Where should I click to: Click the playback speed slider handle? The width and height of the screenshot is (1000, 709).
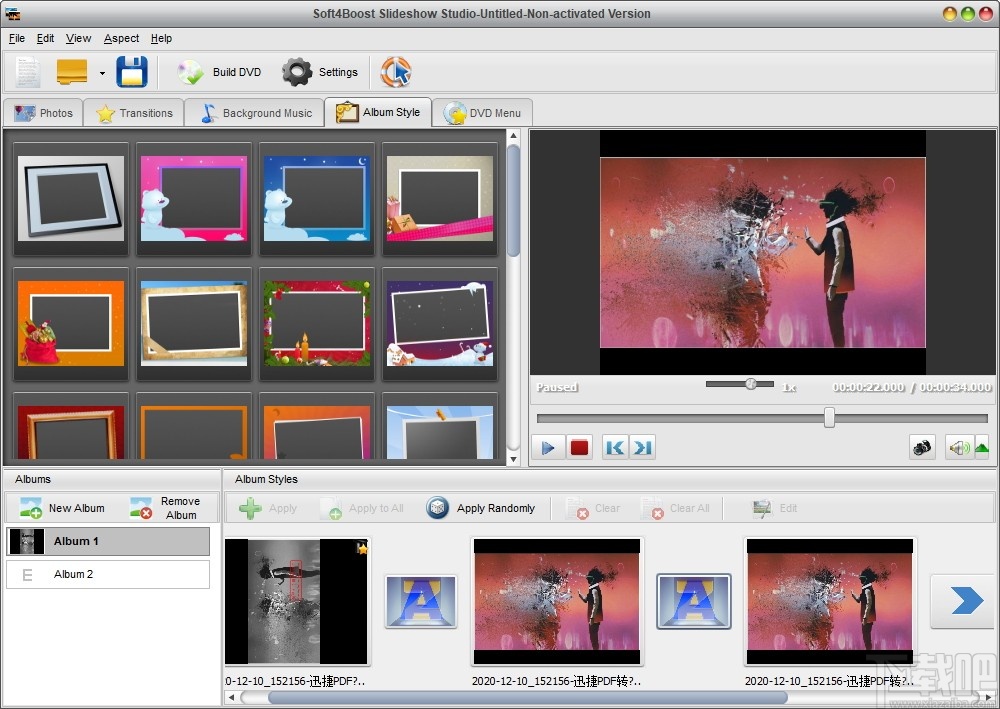tap(751, 384)
